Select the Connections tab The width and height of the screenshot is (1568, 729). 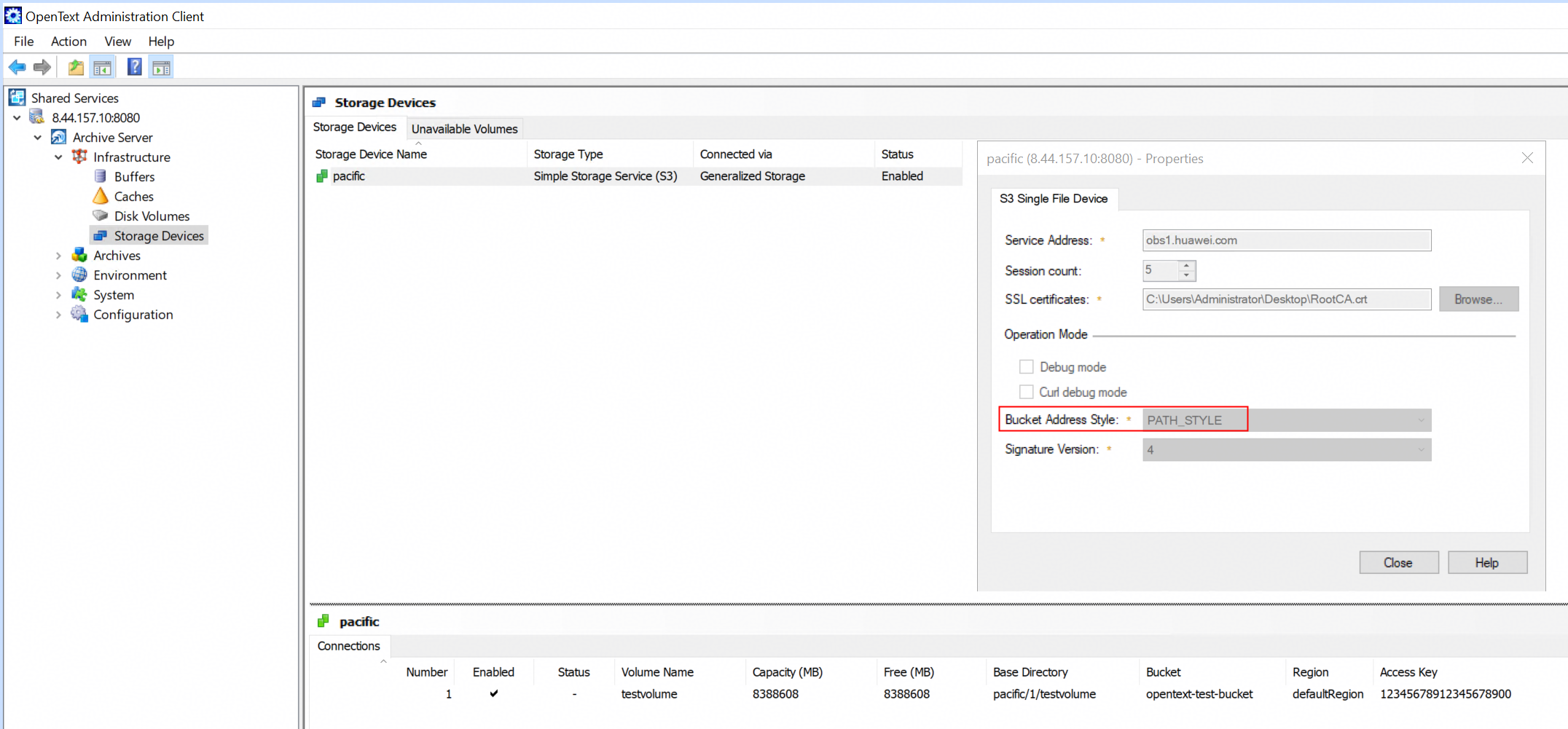(349, 646)
